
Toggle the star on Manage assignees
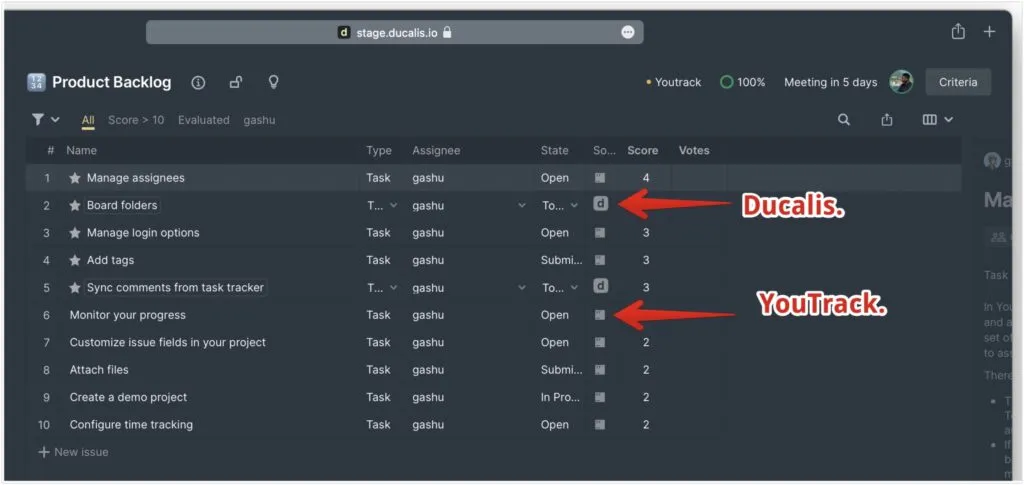click(x=75, y=178)
